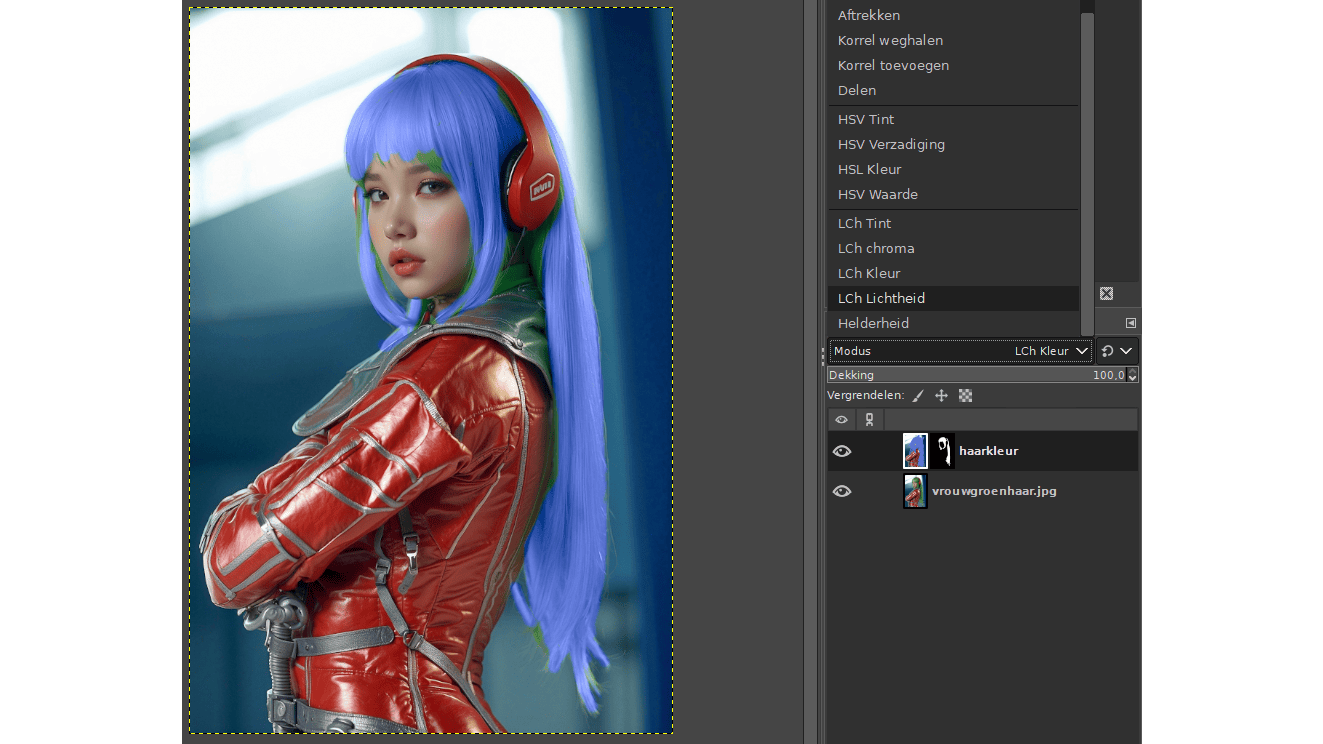Screen dimensions: 1323x744
Task: Open the blend mode group switcher dropdown
Action: pos(1117,351)
